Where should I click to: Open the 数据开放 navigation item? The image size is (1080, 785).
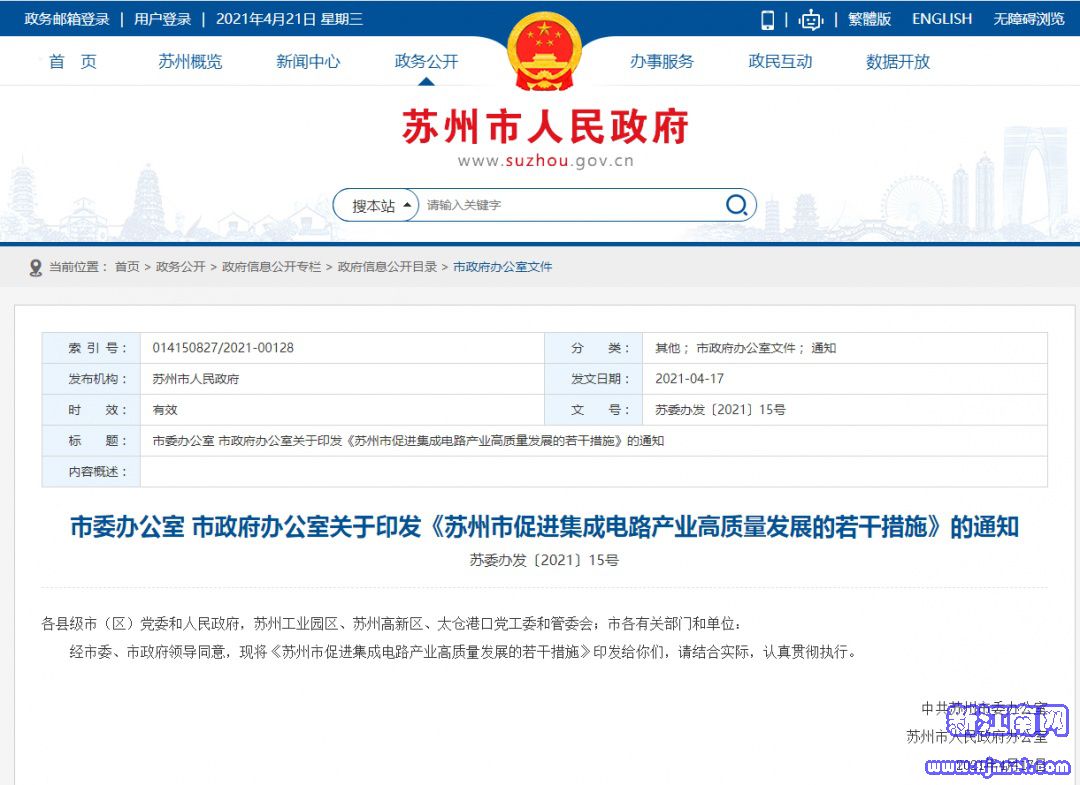(x=897, y=61)
